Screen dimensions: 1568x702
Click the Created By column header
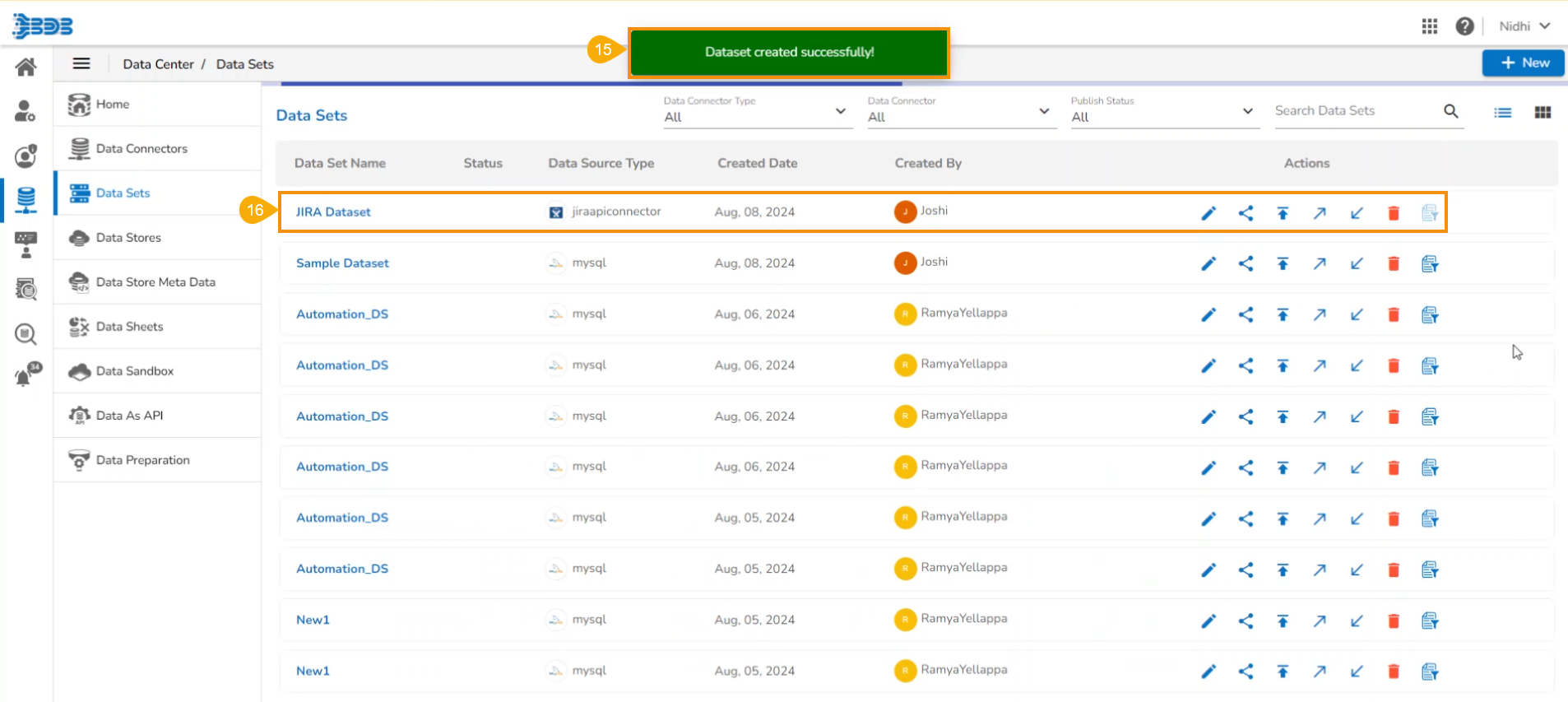coord(928,163)
